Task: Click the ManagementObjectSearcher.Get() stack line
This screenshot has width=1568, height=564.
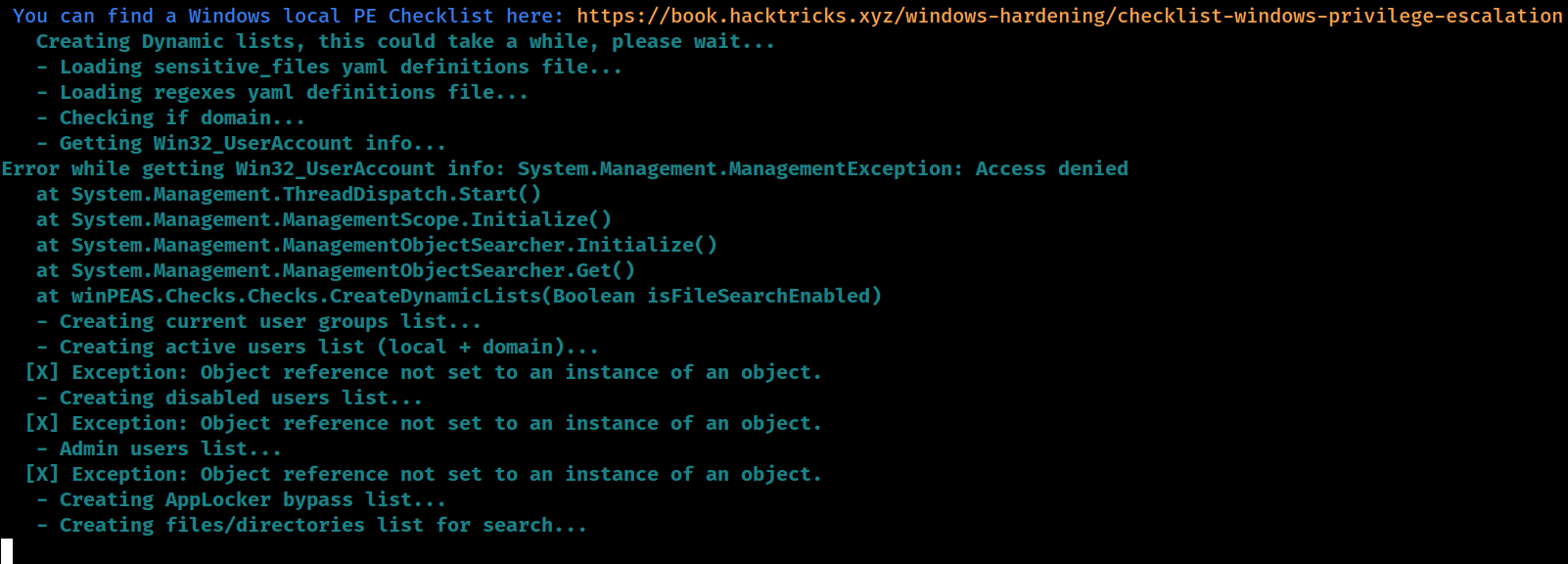Action: 335,270
